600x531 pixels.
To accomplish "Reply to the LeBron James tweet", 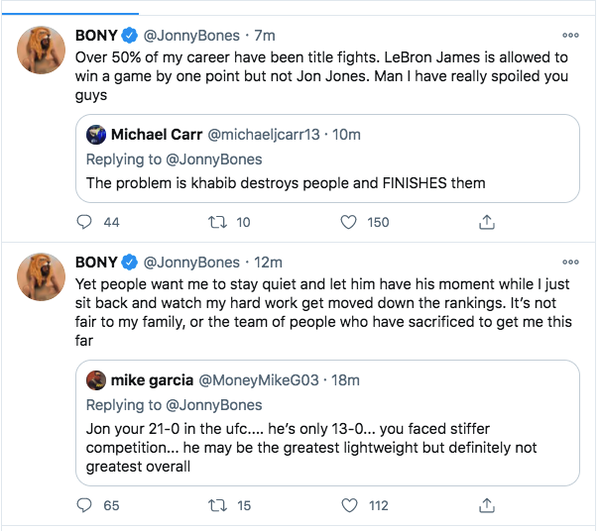I will [x=85, y=222].
